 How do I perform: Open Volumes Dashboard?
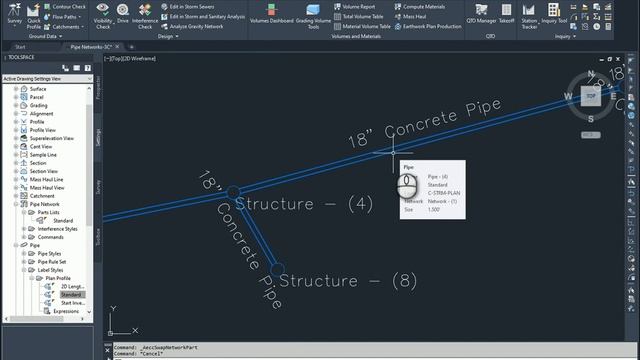(x=271, y=13)
